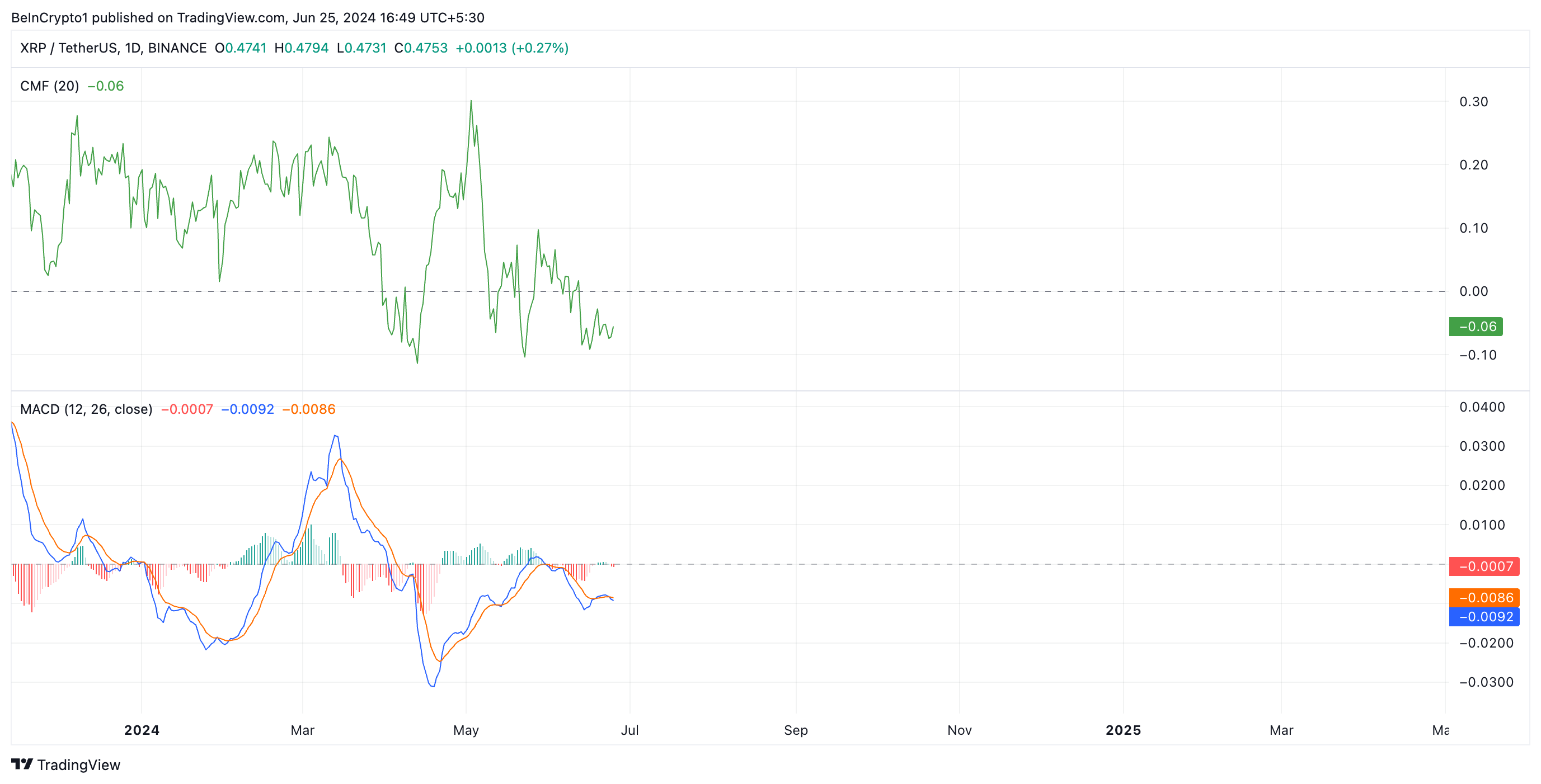1541x784 pixels.
Task: Click the 2024 label on time axis
Action: (x=142, y=730)
